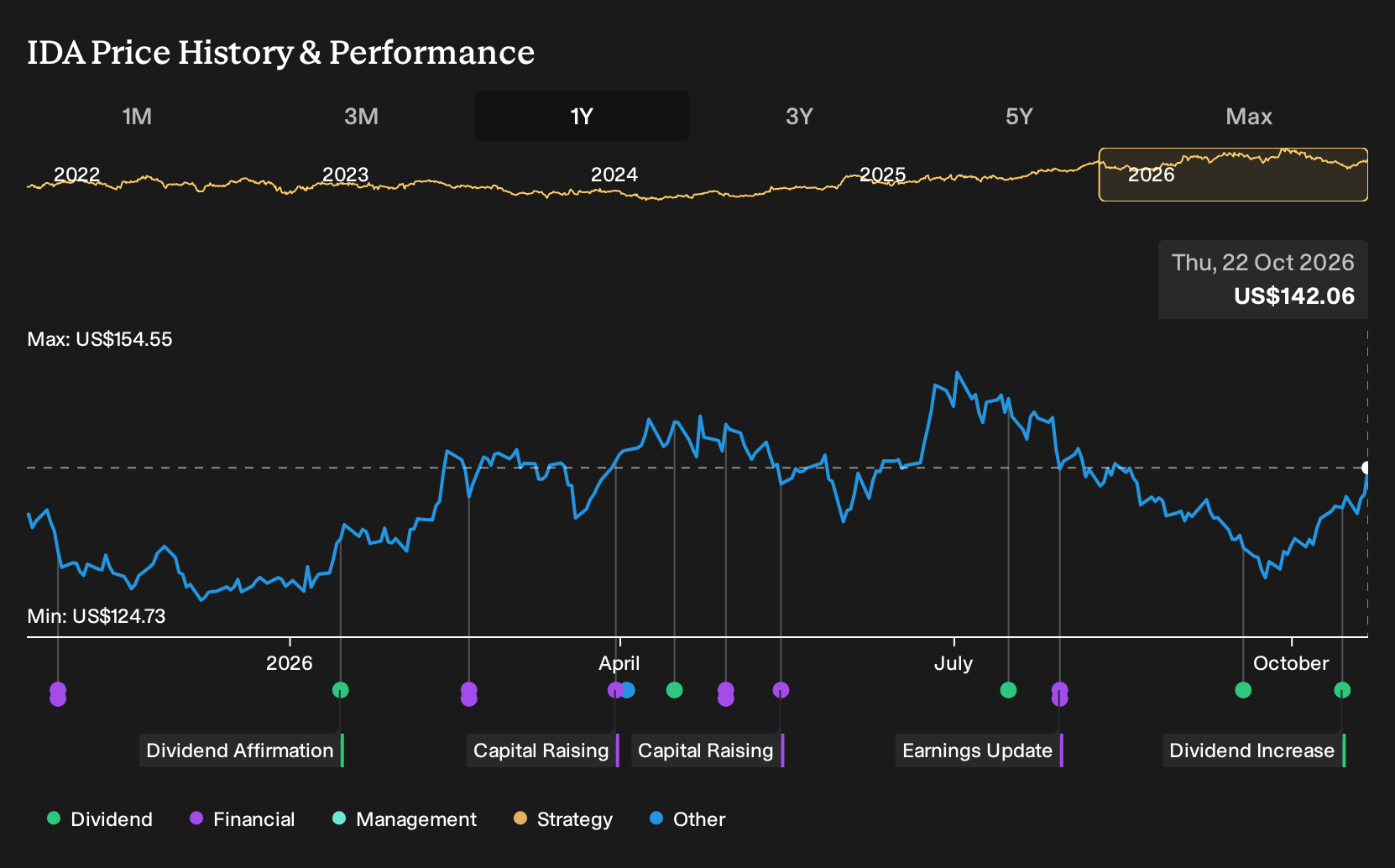Click the July axis label
The image size is (1395, 868).
pos(954,663)
